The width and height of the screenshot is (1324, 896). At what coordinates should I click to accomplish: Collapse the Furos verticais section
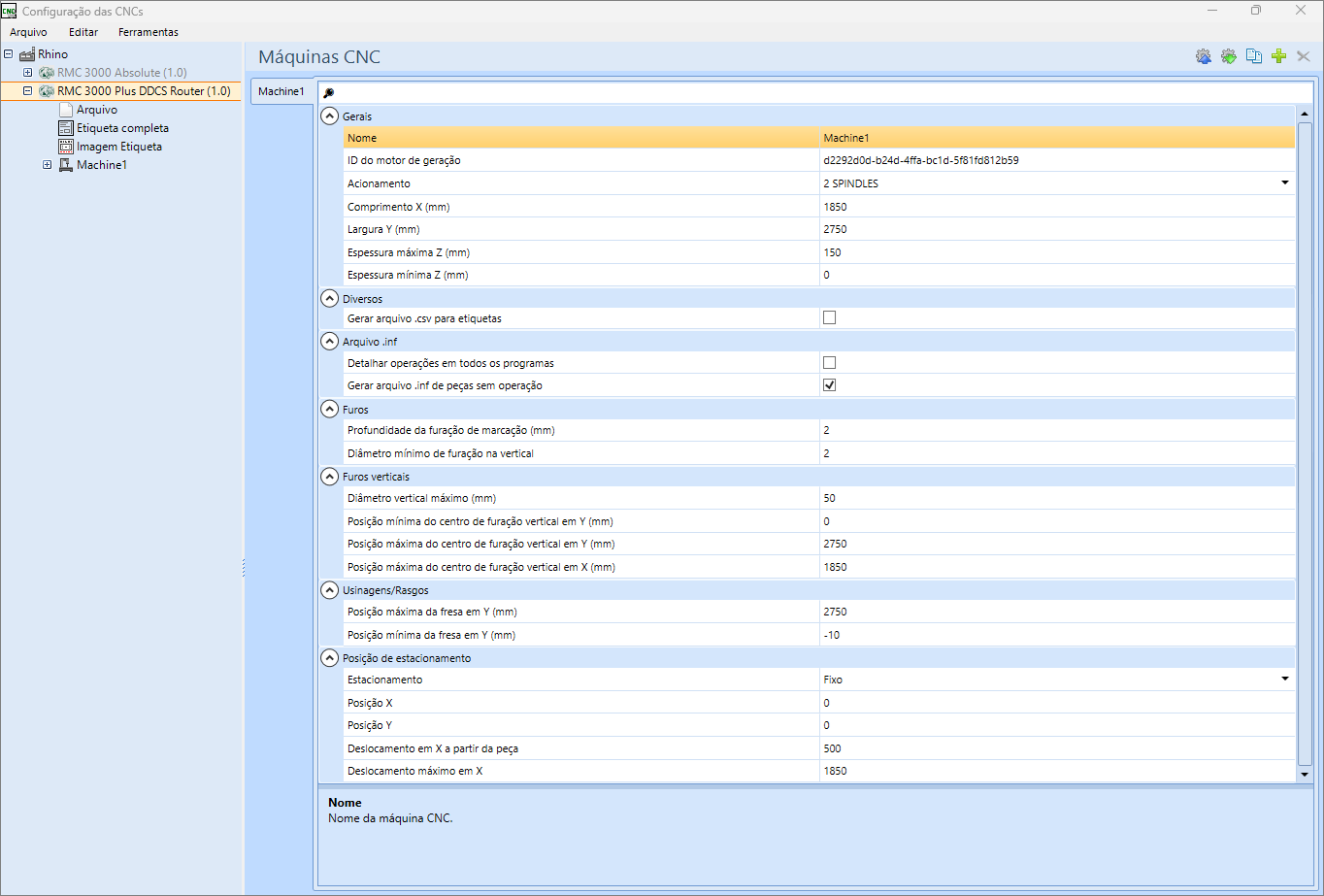coord(329,477)
